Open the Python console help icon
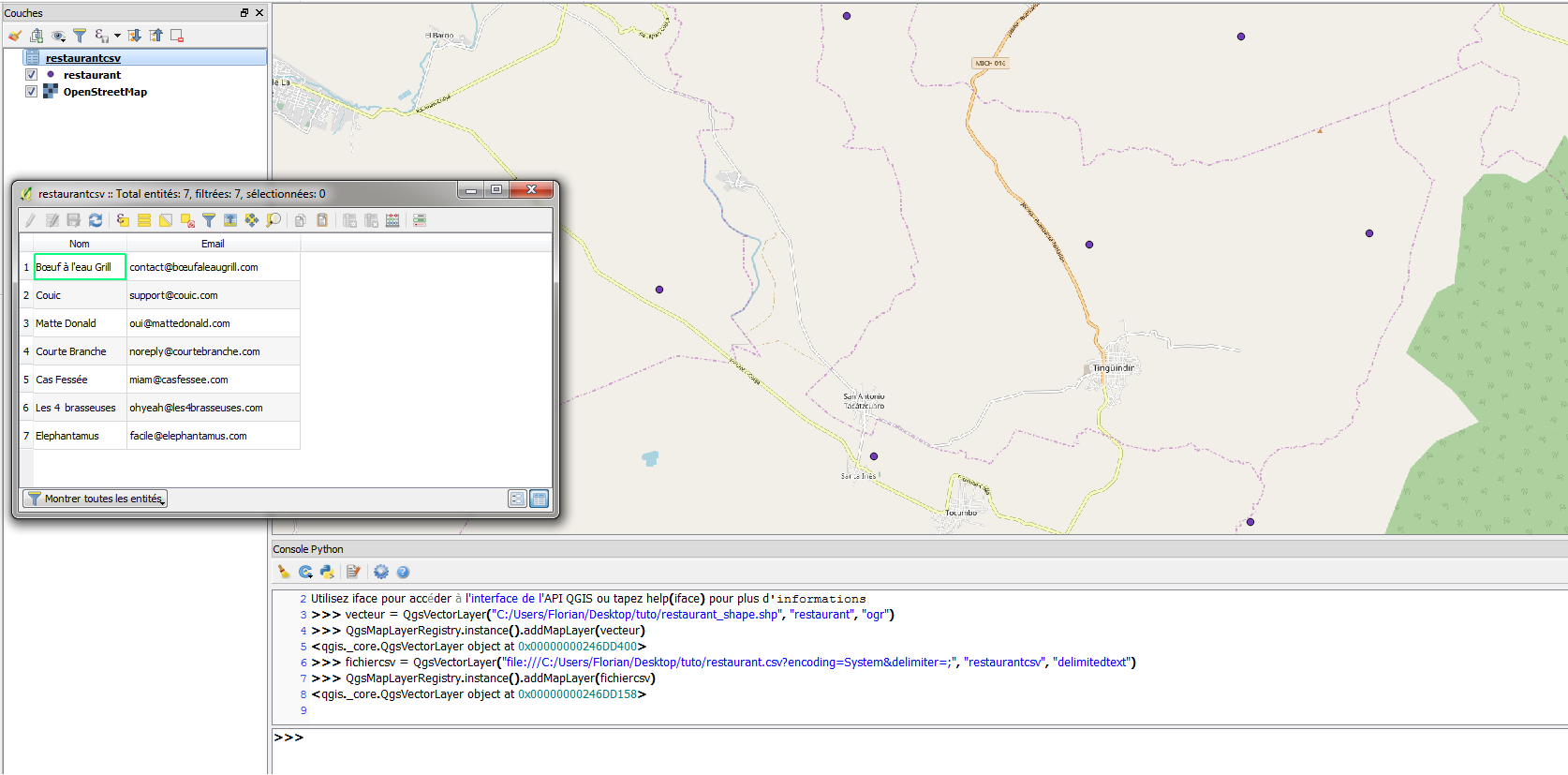Viewport: 1568px width, 775px height. point(403,572)
